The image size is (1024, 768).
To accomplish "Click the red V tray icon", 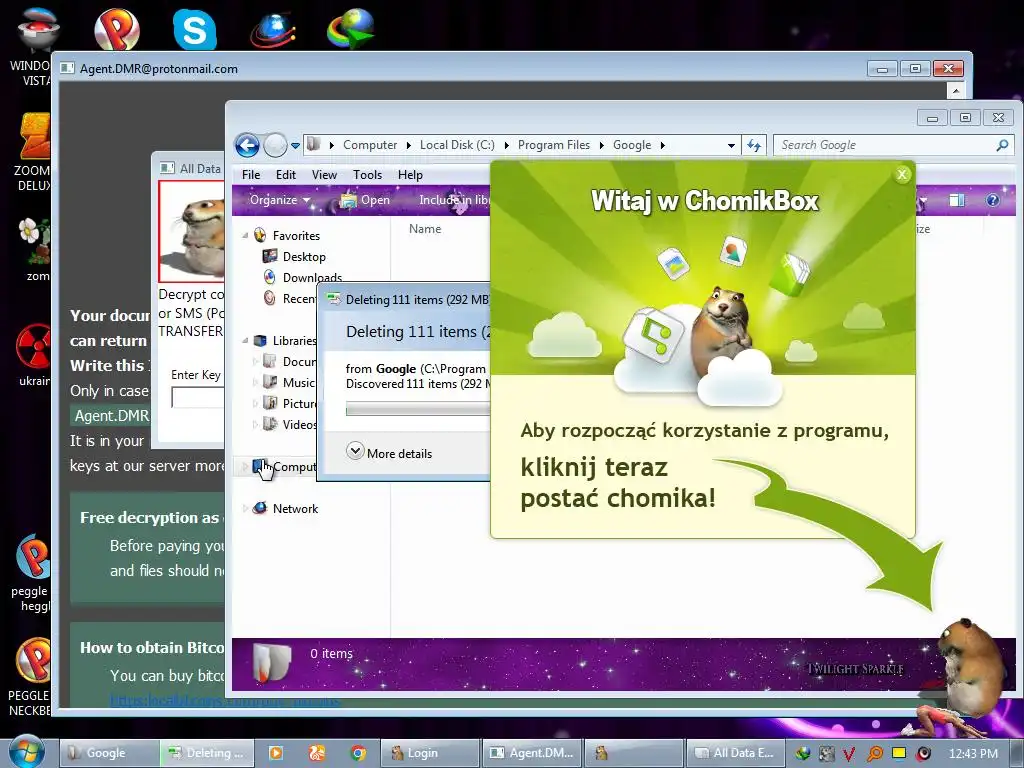I will [849, 754].
